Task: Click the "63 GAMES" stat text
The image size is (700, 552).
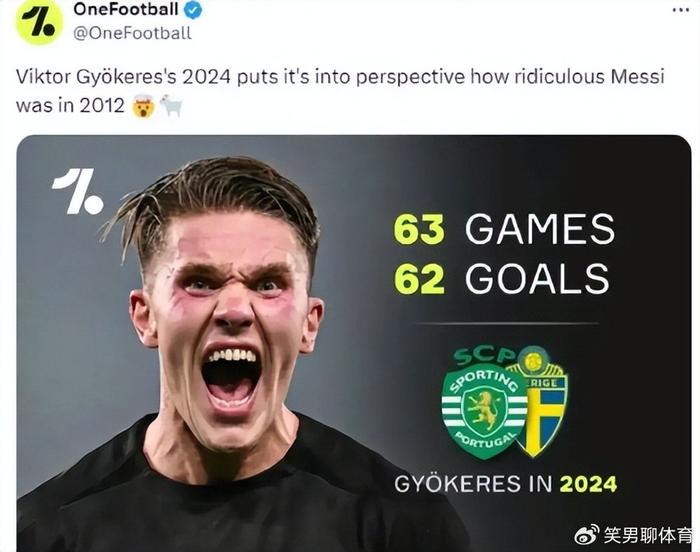Action: (504, 229)
